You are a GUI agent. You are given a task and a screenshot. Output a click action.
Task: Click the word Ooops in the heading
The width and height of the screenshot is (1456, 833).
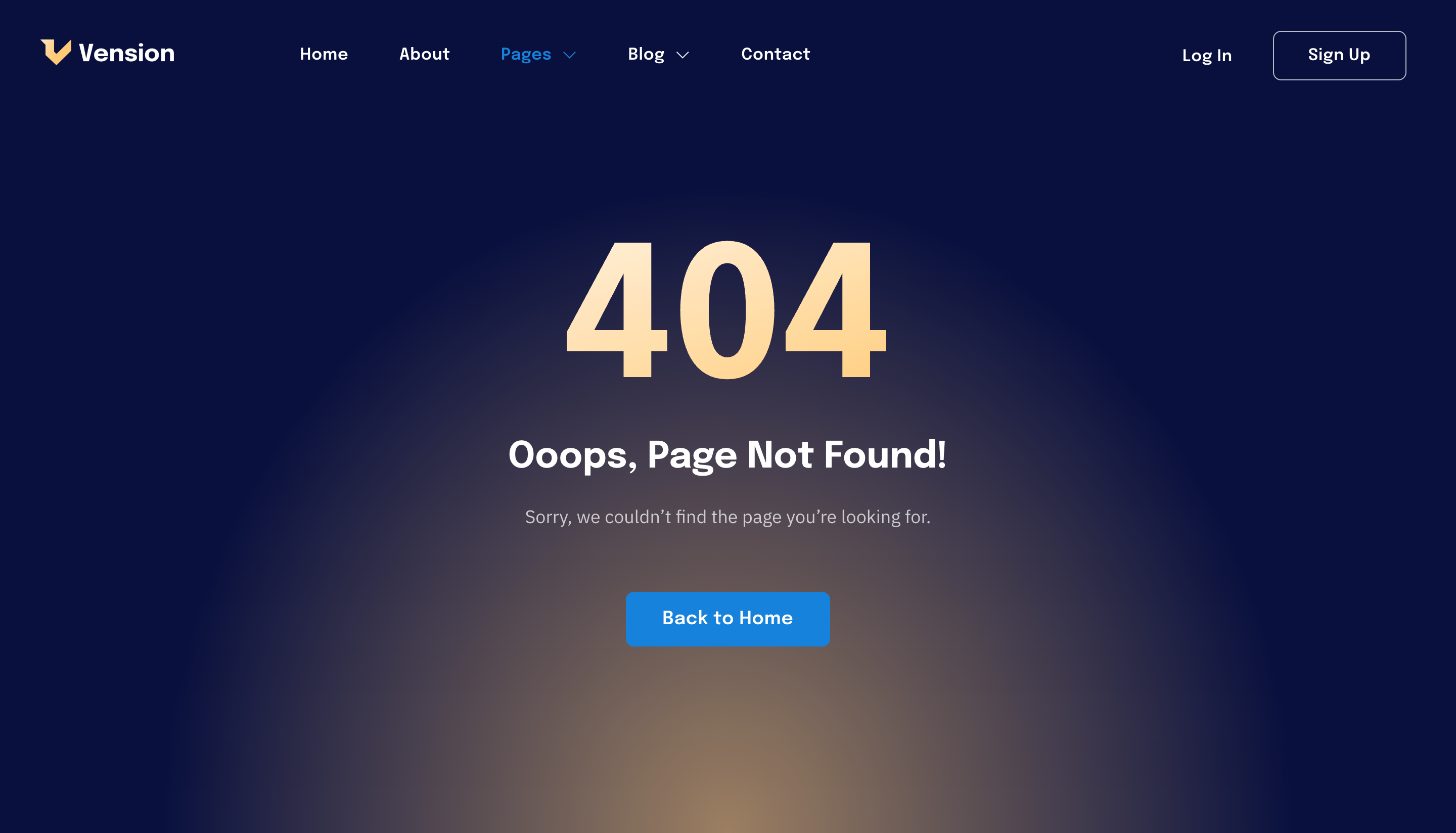click(x=573, y=455)
